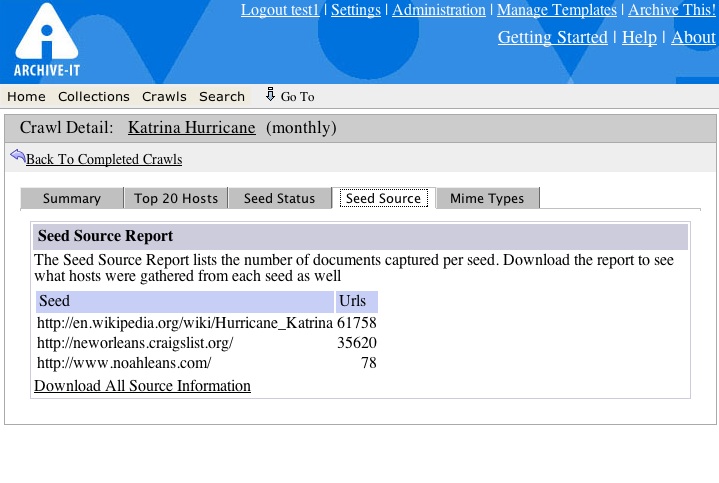Viewport: 719px width, 483px height.
Task: Open Search from navigation bar
Action: 222,97
